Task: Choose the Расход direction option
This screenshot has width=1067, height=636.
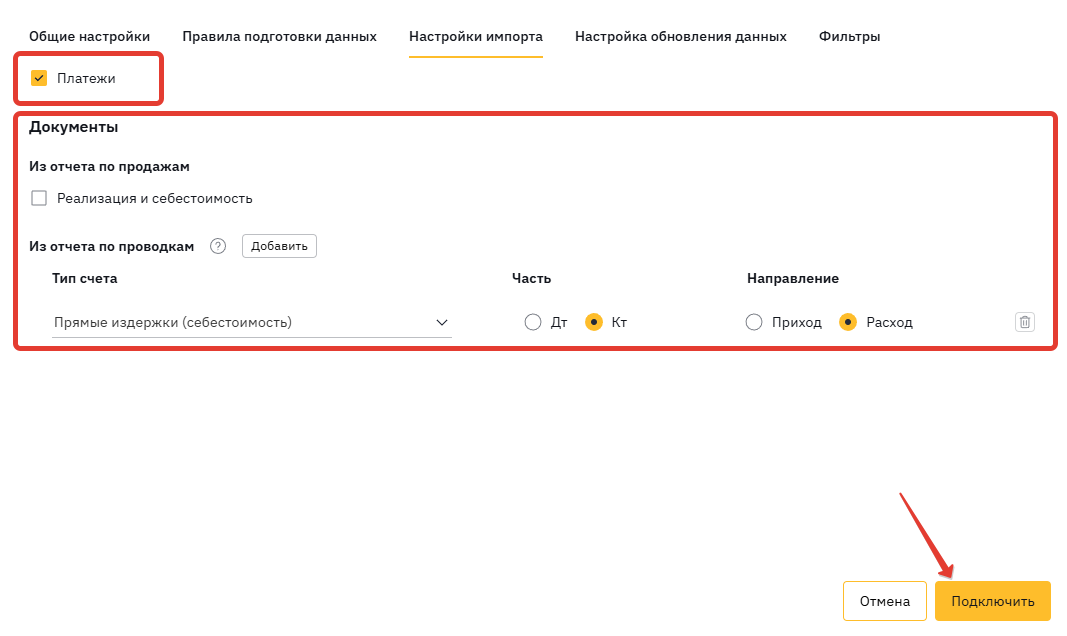Action: [848, 322]
